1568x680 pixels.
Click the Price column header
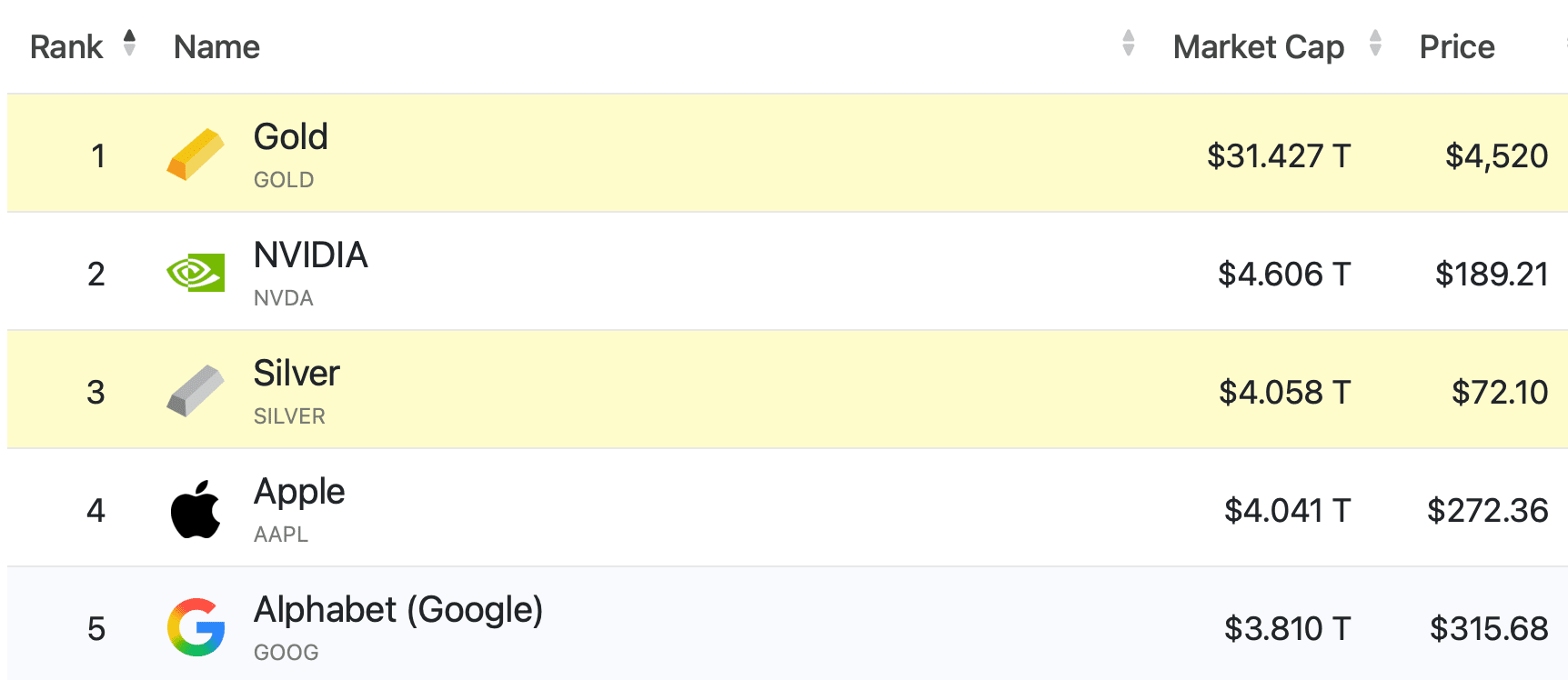tap(1456, 47)
